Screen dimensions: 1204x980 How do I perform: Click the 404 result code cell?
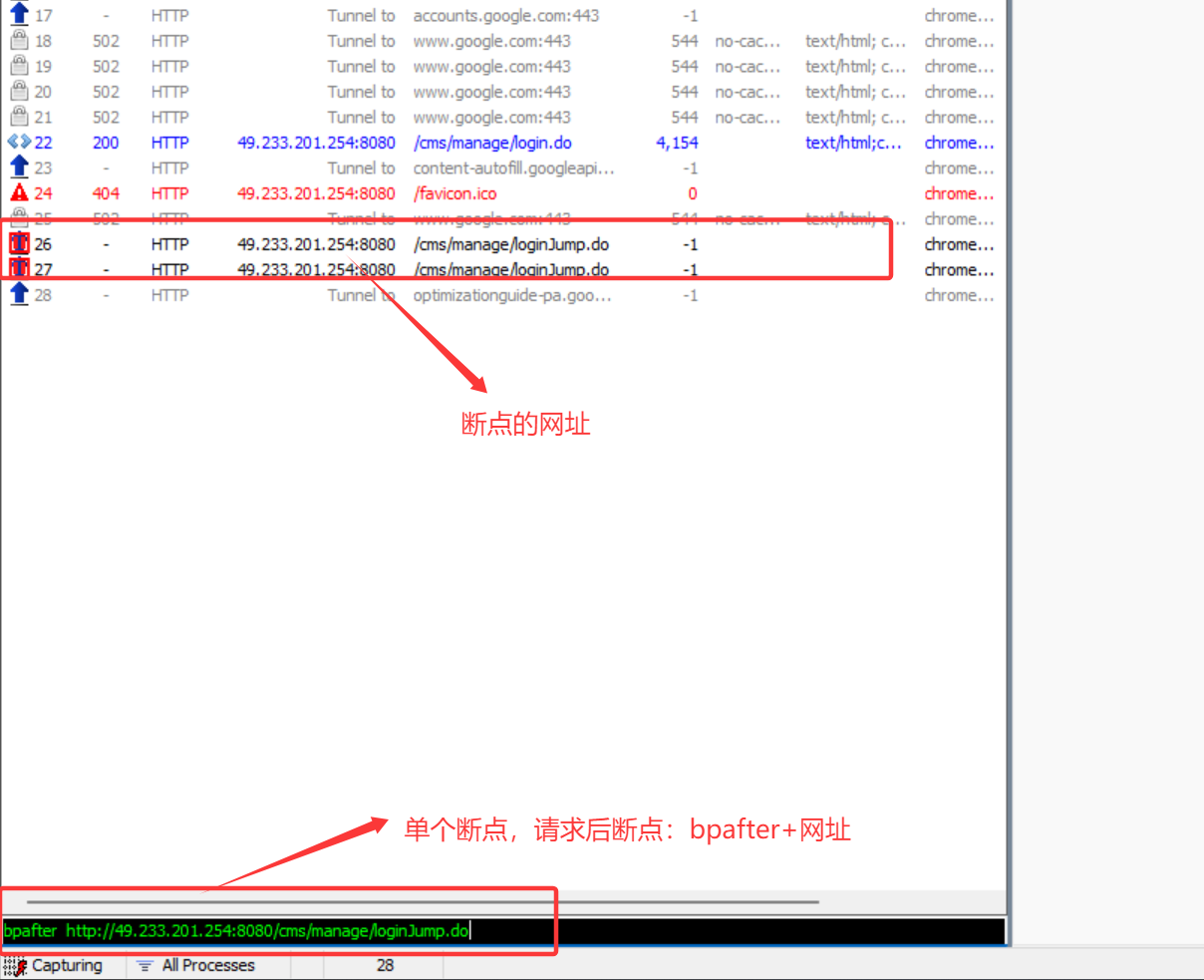(x=106, y=193)
